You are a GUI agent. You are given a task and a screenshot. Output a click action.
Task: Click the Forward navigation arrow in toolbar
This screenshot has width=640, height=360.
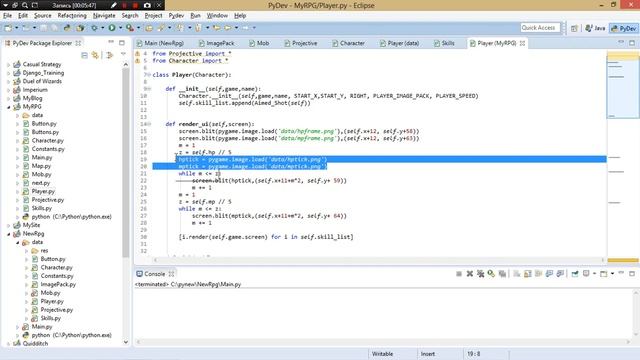pyautogui.click(x=245, y=28)
